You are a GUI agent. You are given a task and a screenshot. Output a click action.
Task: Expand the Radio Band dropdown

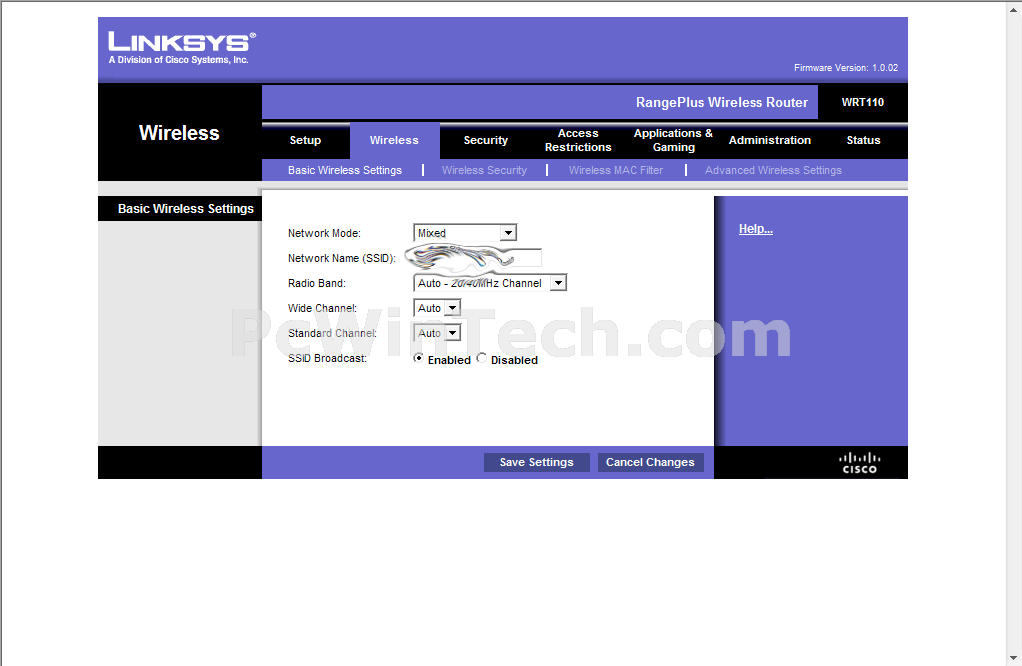(489, 283)
